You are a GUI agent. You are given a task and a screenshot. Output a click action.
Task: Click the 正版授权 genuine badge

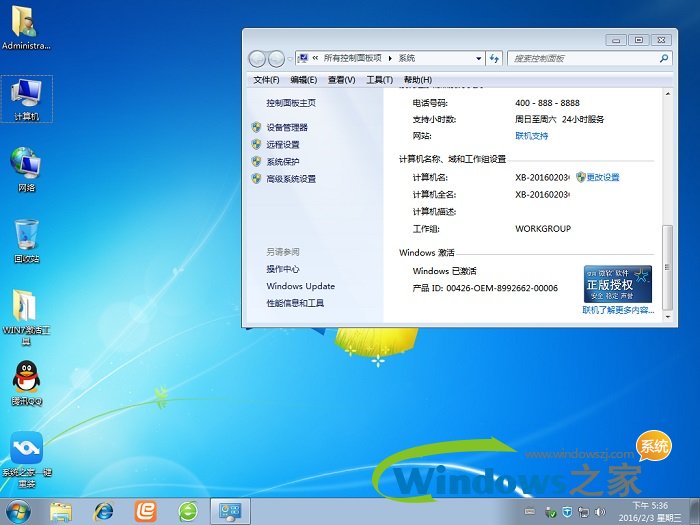617,284
